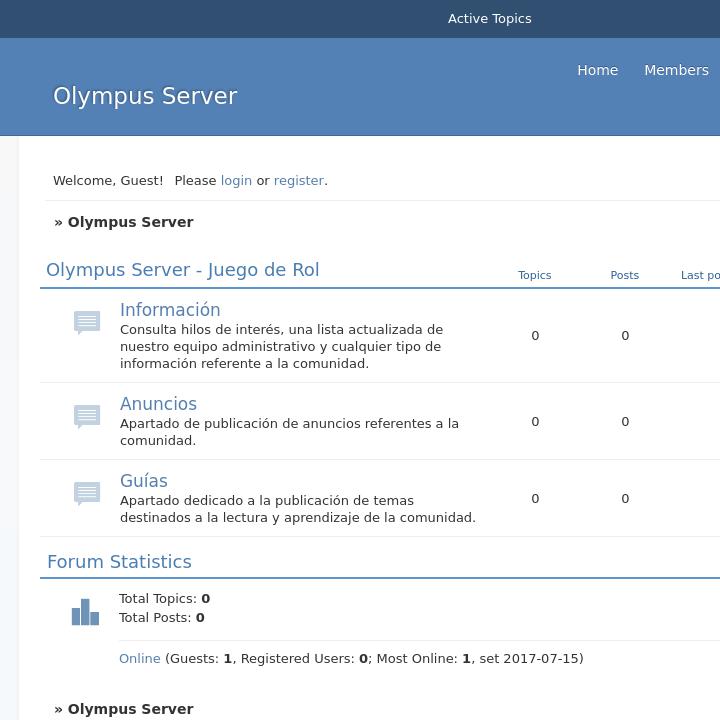Visit the Anuncios forum title

[158, 404]
